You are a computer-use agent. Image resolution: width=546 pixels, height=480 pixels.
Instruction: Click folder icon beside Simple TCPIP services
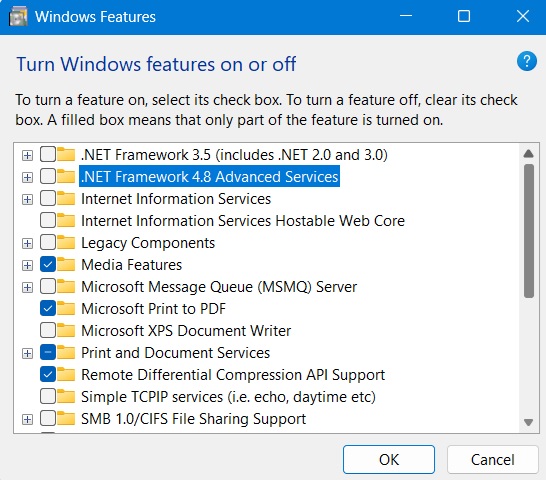[x=66, y=396]
